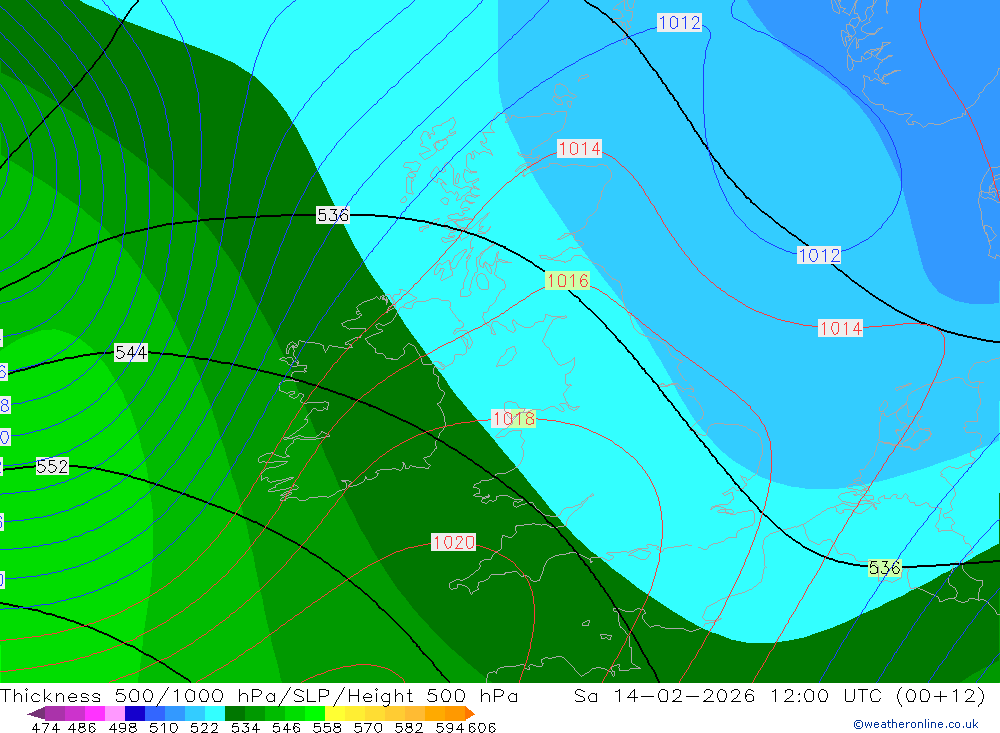The image size is (1000, 733).
Task: Click the 606 legend value
Action: [x=482, y=727]
